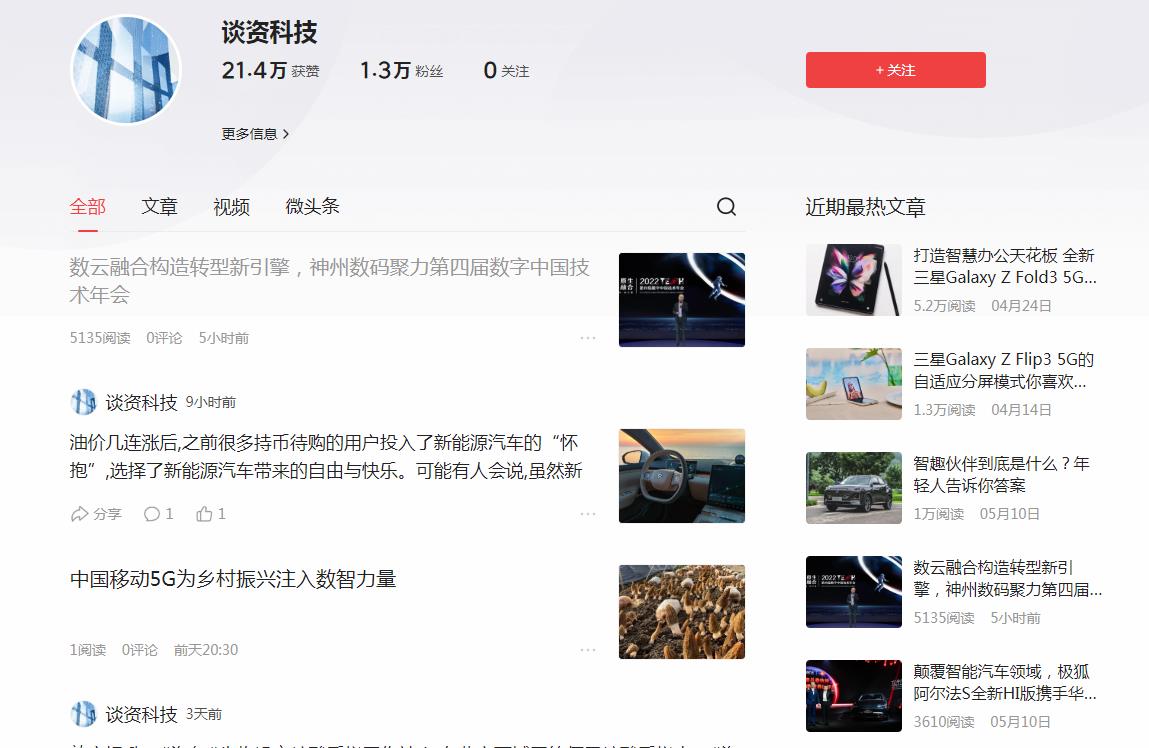Click sidebar conference stage thumbnail
The width and height of the screenshot is (1149, 748).
[x=854, y=592]
